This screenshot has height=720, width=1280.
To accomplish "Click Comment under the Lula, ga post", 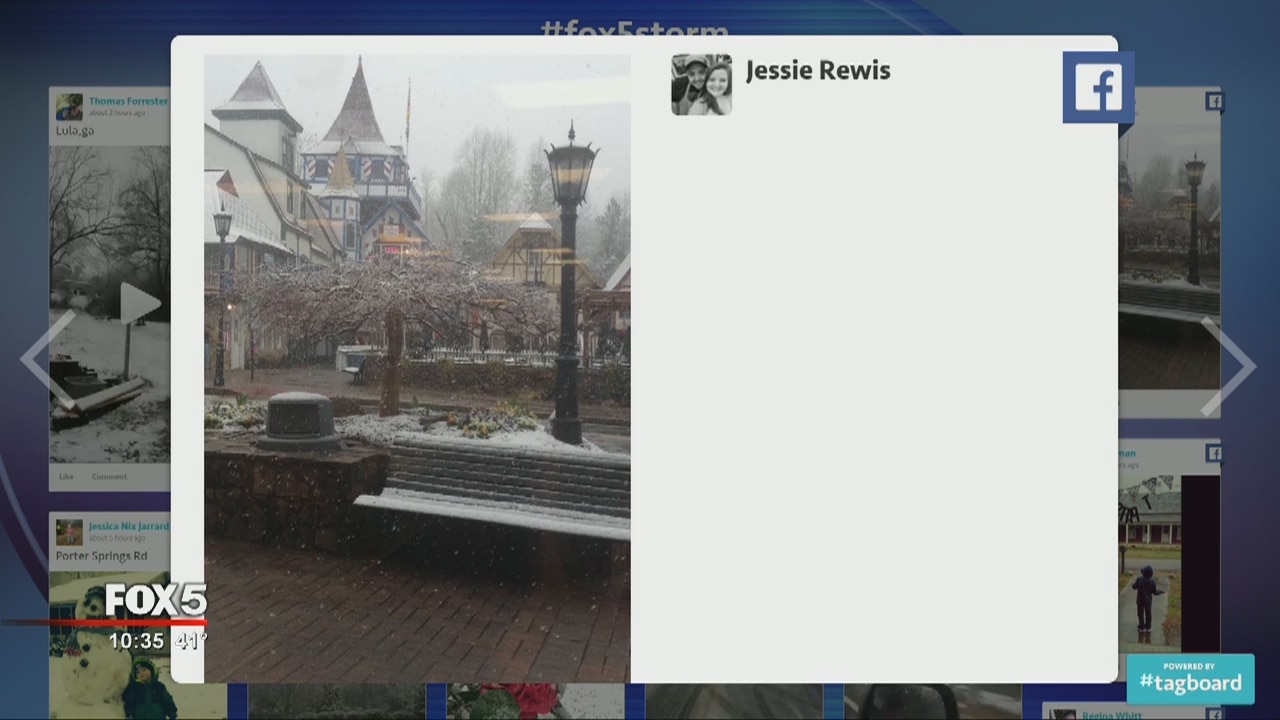I will pyautogui.click(x=109, y=477).
